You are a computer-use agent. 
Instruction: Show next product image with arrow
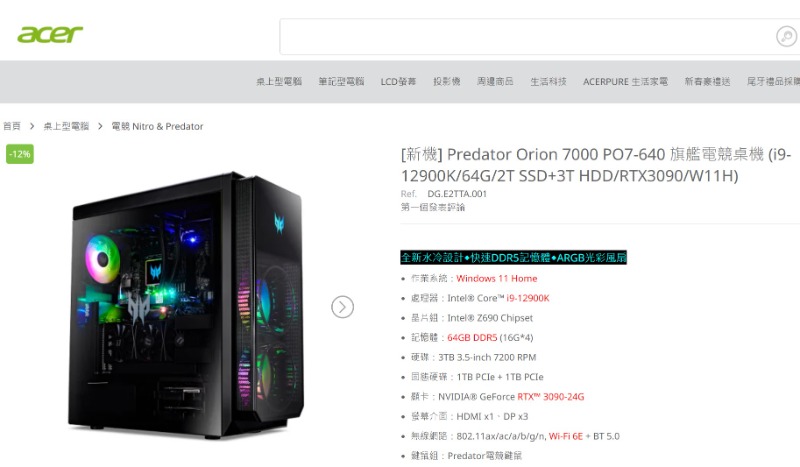point(342,307)
